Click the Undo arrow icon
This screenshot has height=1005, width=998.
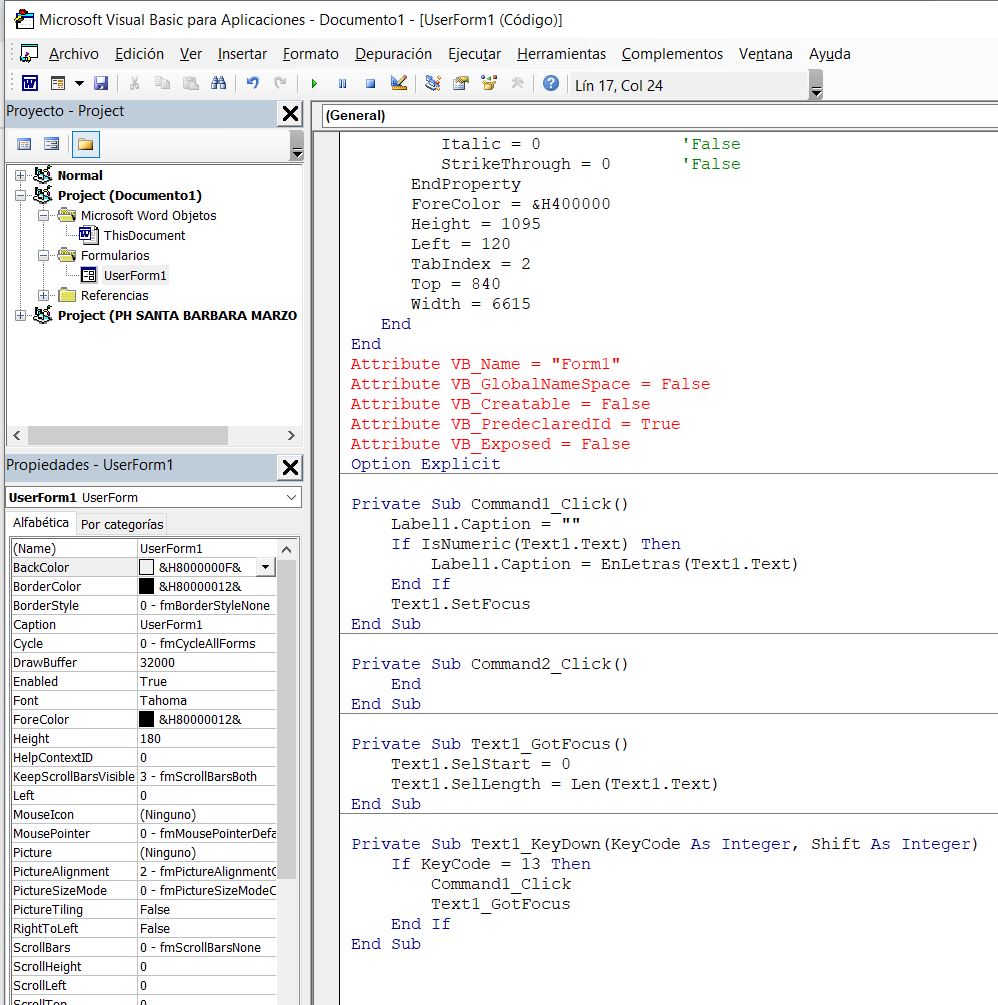(x=253, y=83)
